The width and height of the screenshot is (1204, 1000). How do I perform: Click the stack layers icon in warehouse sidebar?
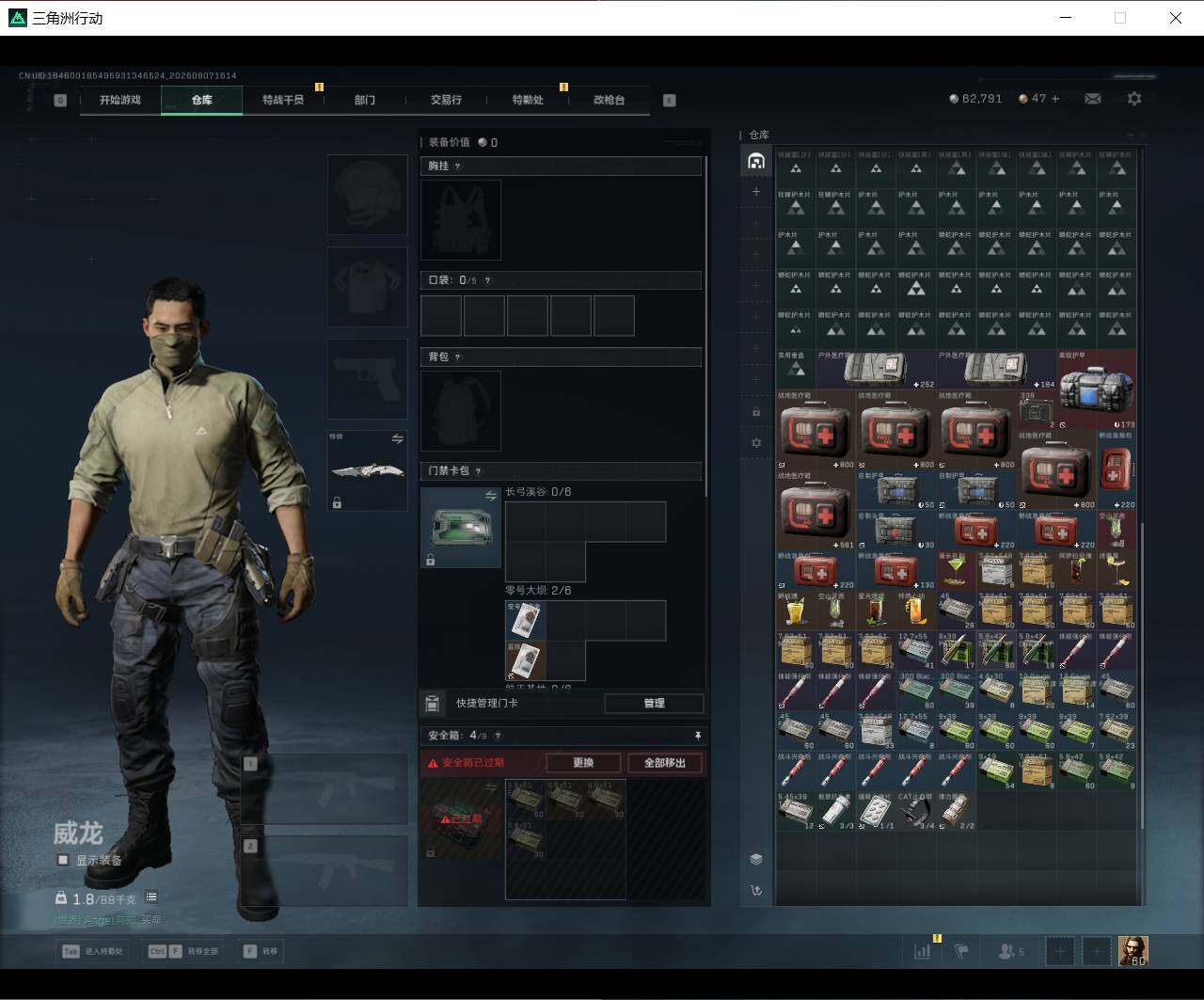[x=756, y=859]
